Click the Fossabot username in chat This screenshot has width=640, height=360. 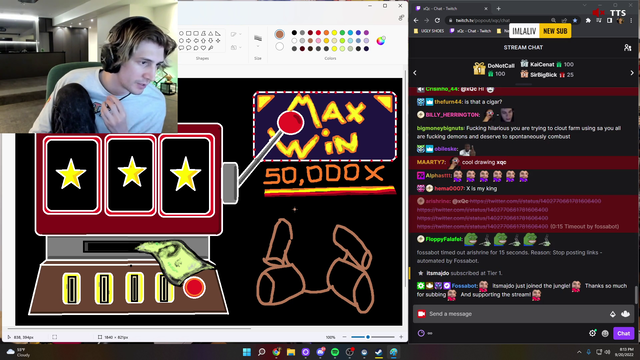click(464, 286)
